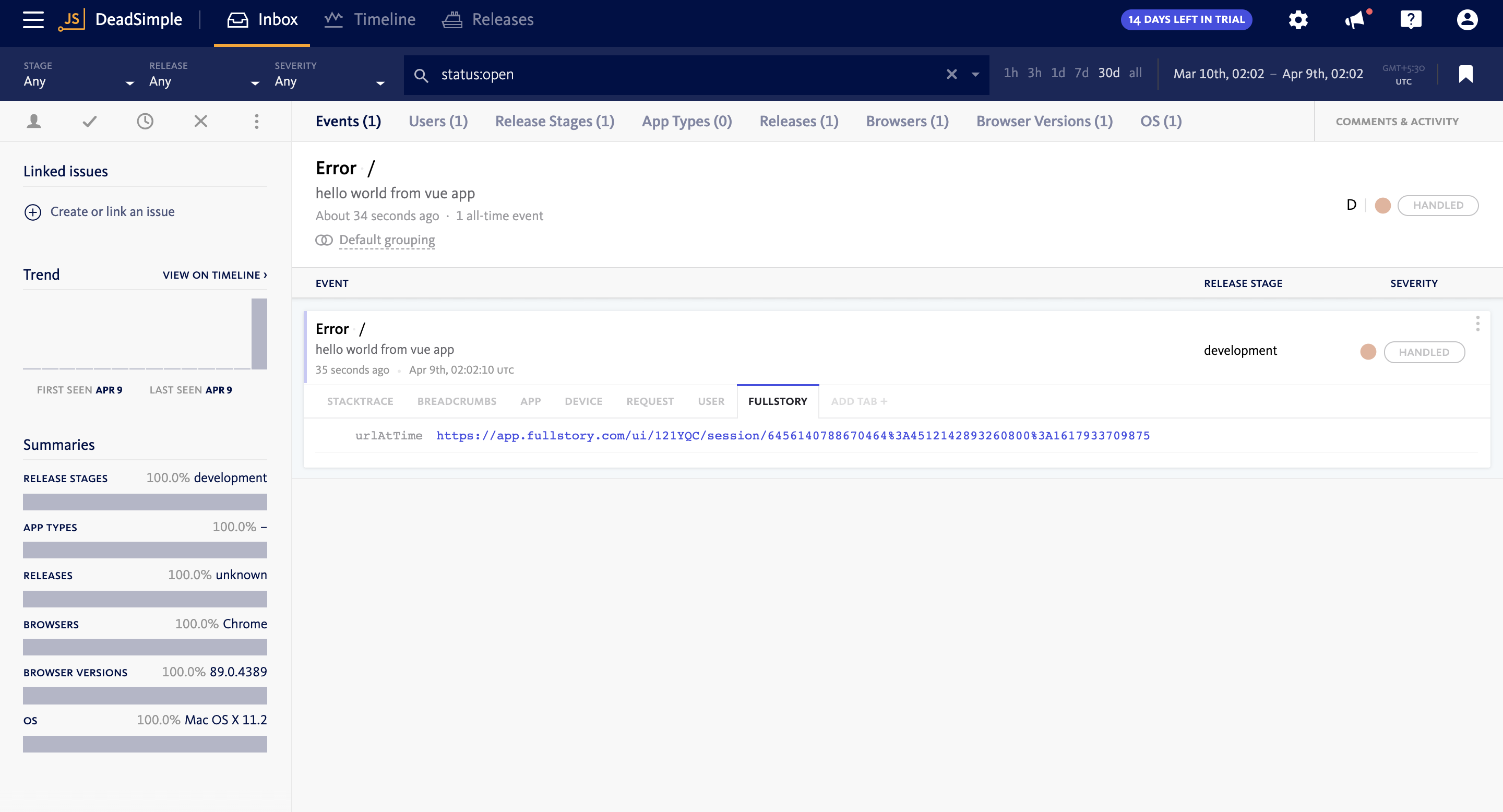Select the all time range option
The width and height of the screenshot is (1503, 812).
pyautogui.click(x=1135, y=73)
